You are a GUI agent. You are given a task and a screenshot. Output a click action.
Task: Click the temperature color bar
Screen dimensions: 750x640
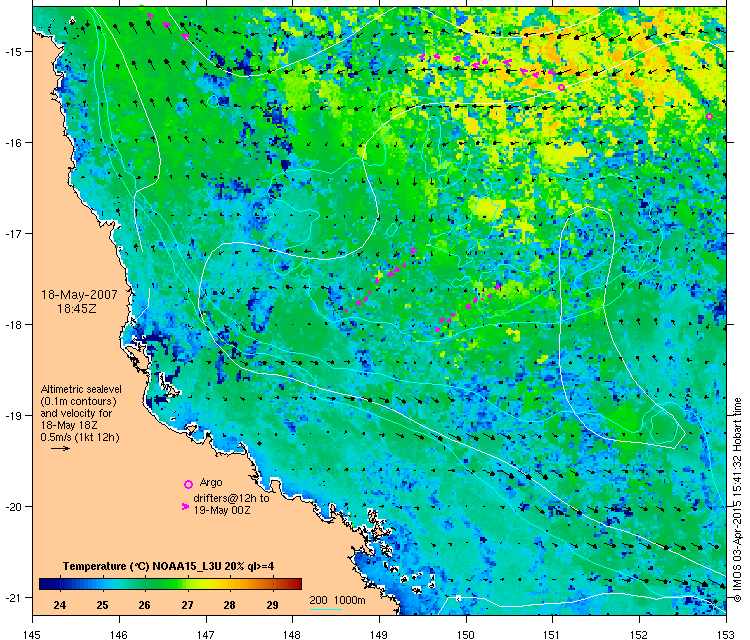coord(170,584)
